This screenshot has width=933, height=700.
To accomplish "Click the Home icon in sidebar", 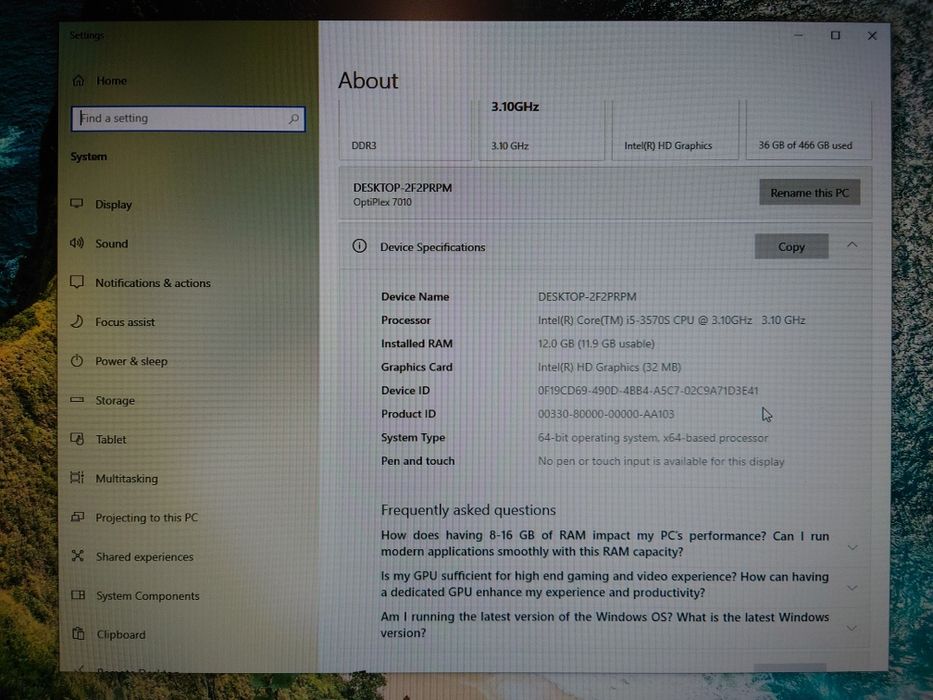I will (x=79, y=80).
